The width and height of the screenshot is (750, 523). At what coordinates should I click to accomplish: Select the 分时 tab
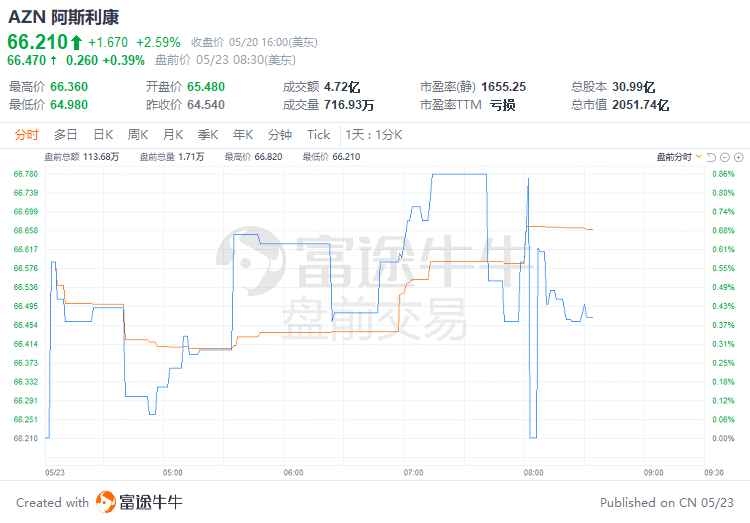[26, 135]
